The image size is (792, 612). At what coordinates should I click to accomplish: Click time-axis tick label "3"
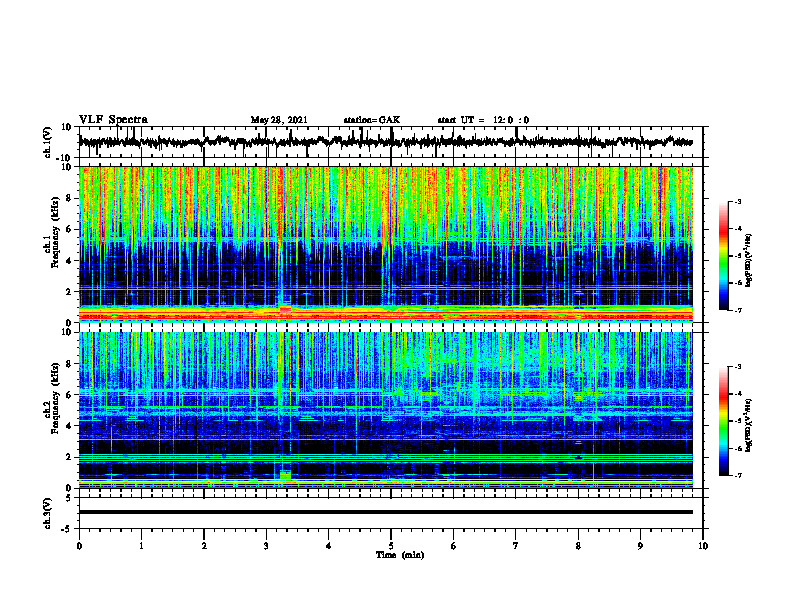[266, 546]
